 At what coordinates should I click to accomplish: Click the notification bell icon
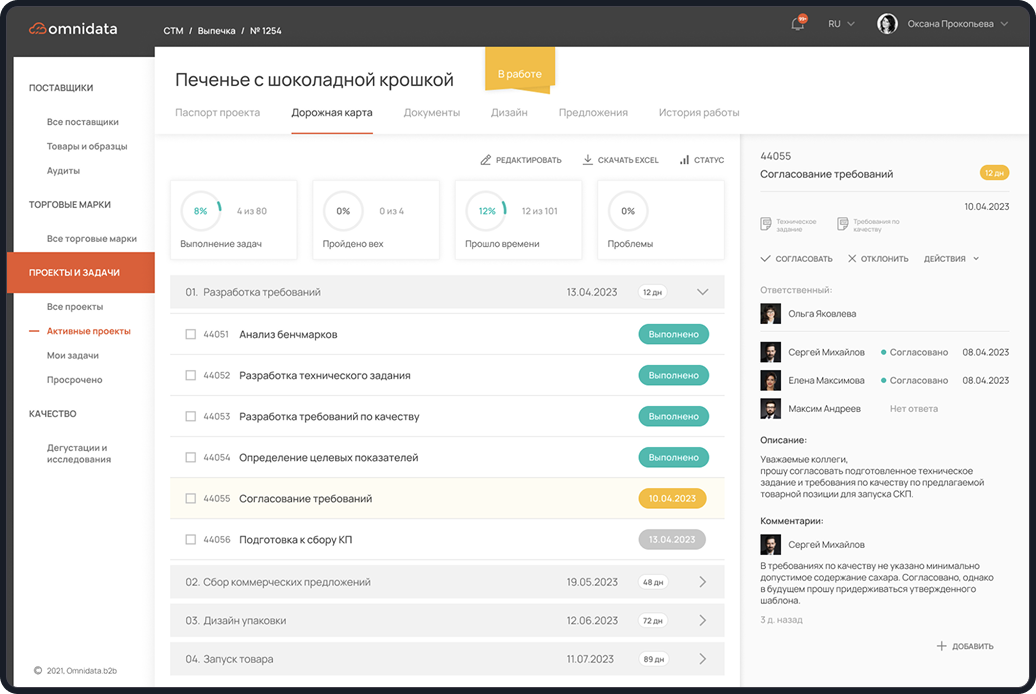pyautogui.click(x=797, y=24)
